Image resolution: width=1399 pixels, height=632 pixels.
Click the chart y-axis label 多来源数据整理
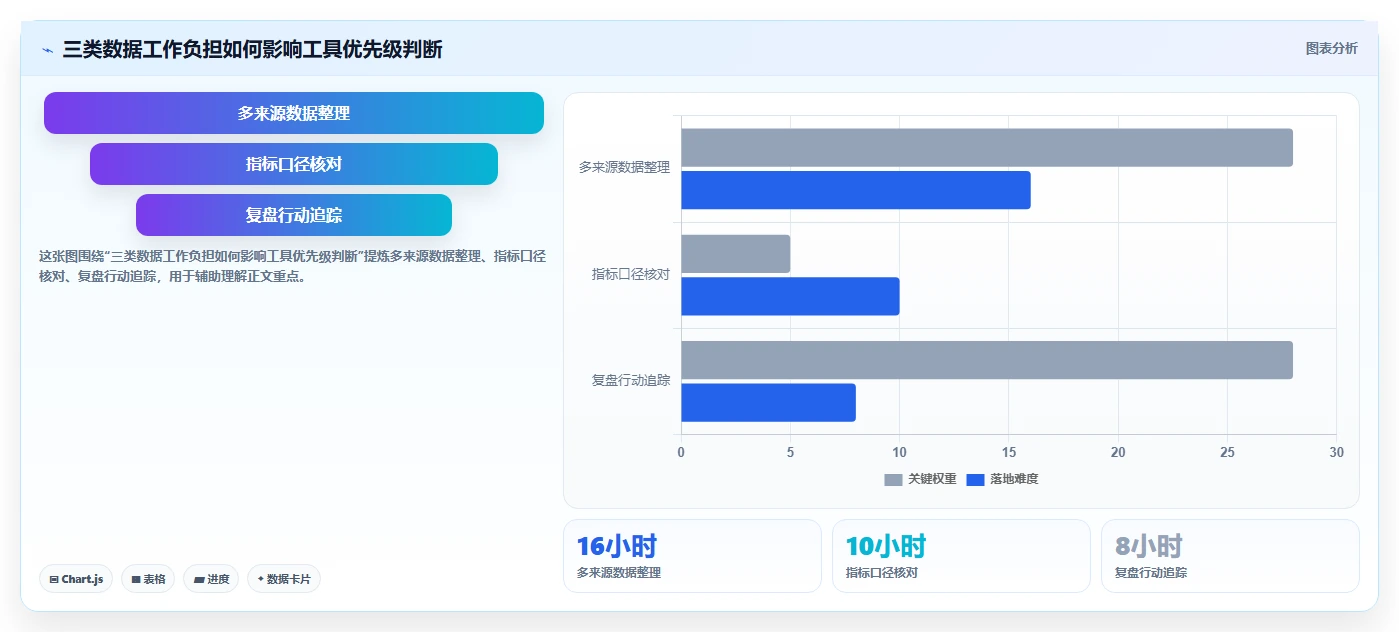(624, 168)
